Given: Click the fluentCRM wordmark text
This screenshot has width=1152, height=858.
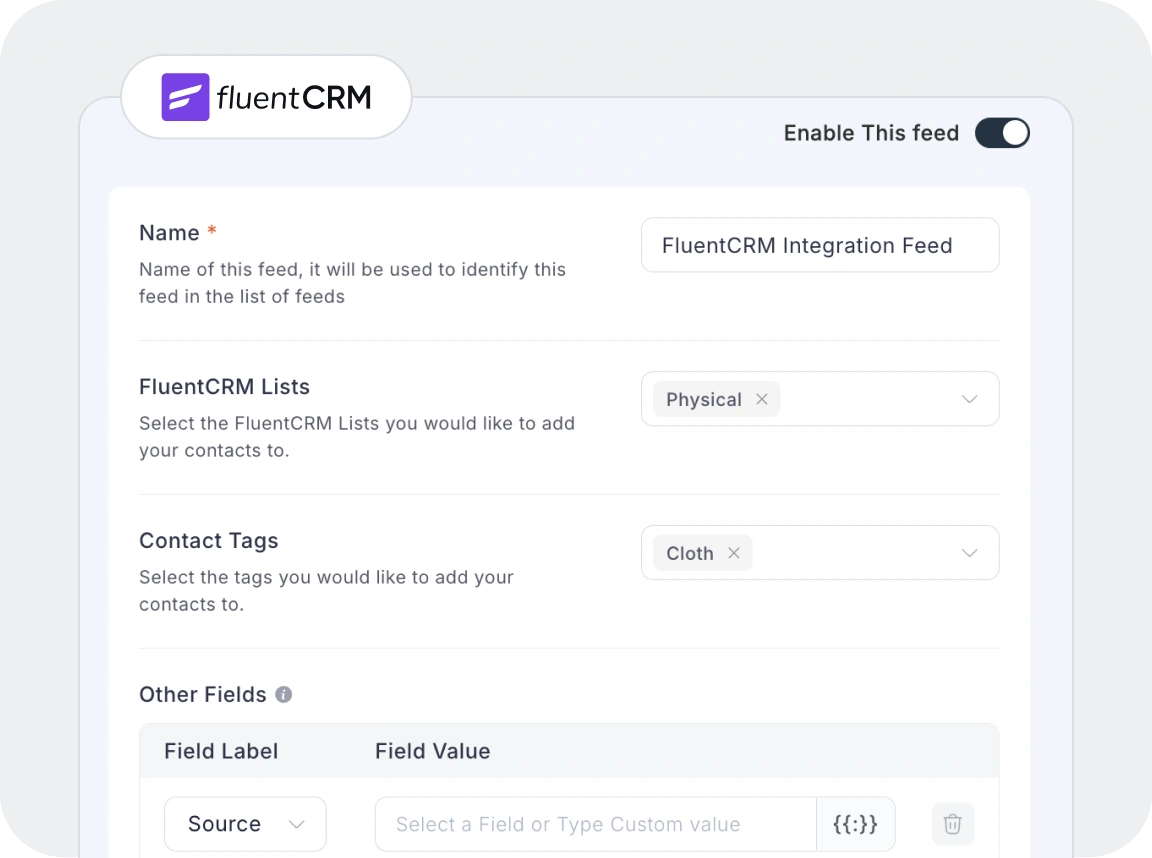Looking at the screenshot, I should [294, 97].
